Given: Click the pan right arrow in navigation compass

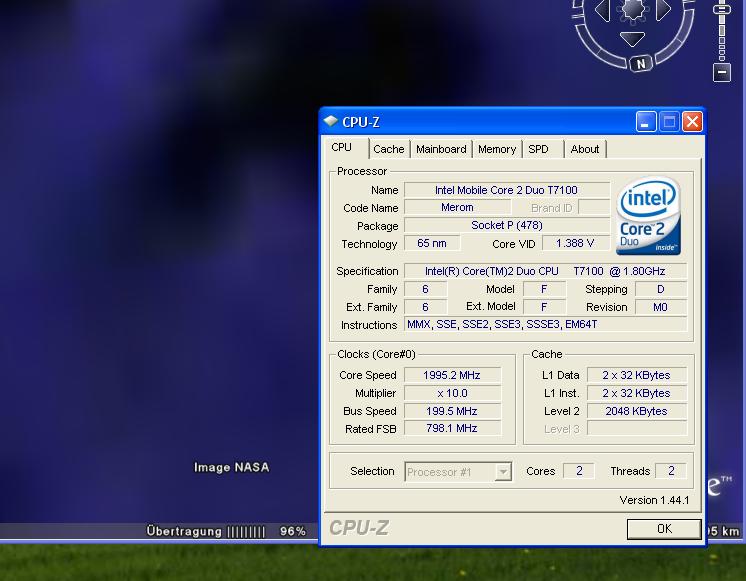Looking at the screenshot, I should tap(663, 11).
